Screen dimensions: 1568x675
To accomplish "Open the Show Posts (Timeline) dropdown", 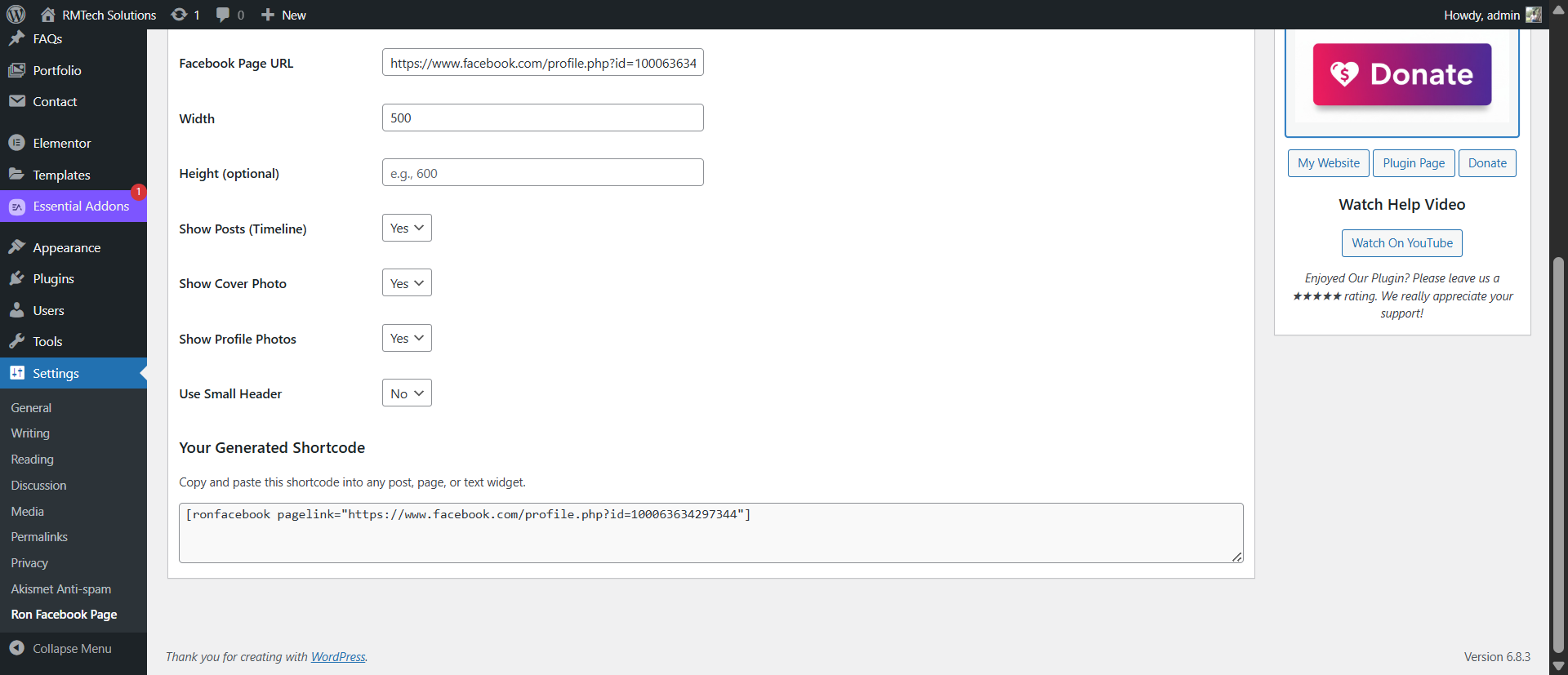I will [407, 228].
